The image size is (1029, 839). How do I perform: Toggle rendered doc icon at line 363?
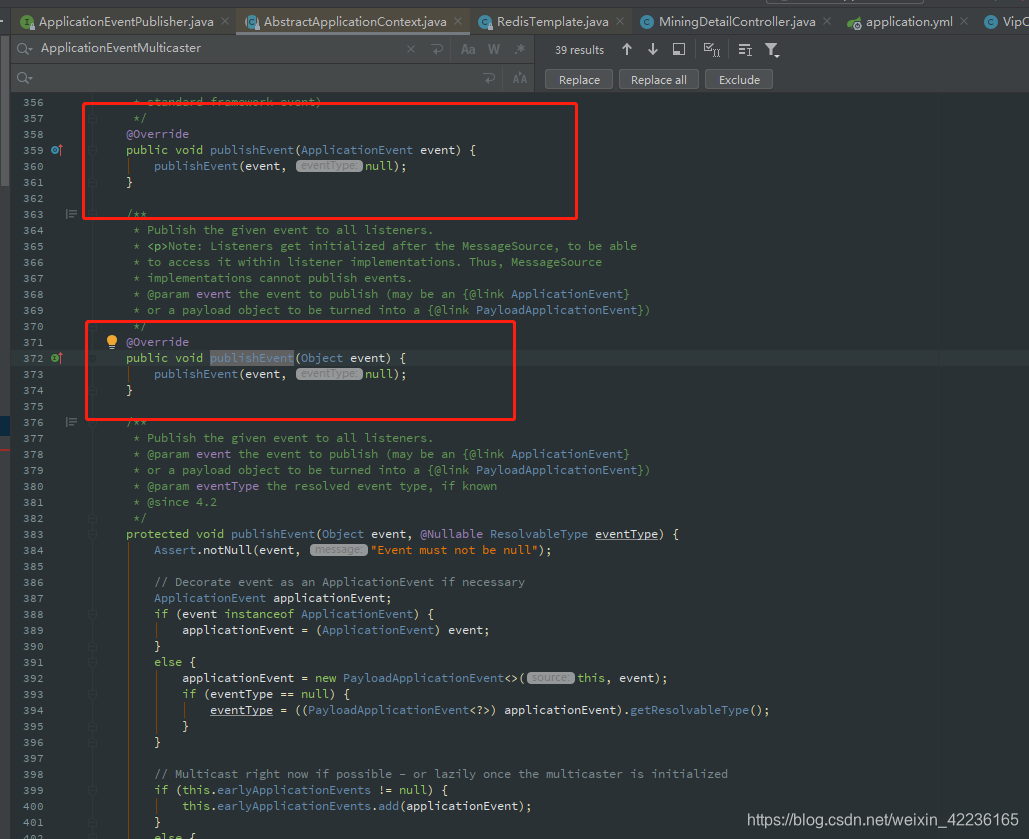pos(72,214)
